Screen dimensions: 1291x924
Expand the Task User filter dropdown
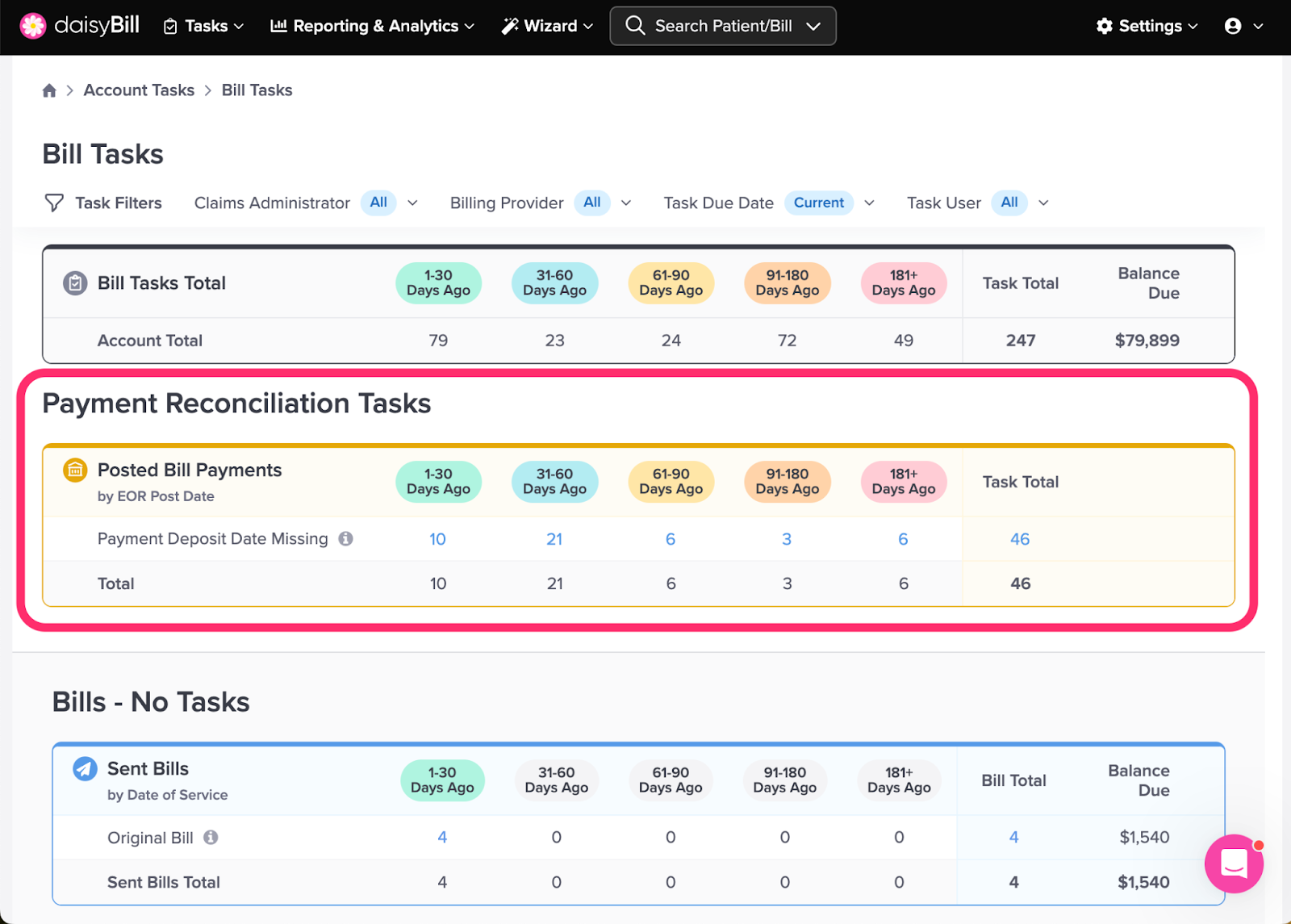click(x=1043, y=203)
